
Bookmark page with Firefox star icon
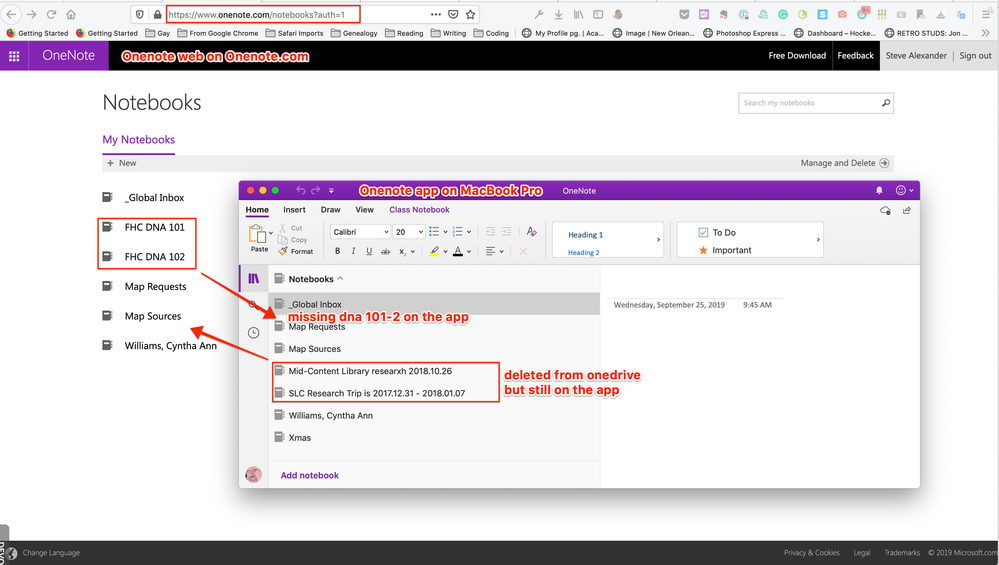[x=470, y=14]
